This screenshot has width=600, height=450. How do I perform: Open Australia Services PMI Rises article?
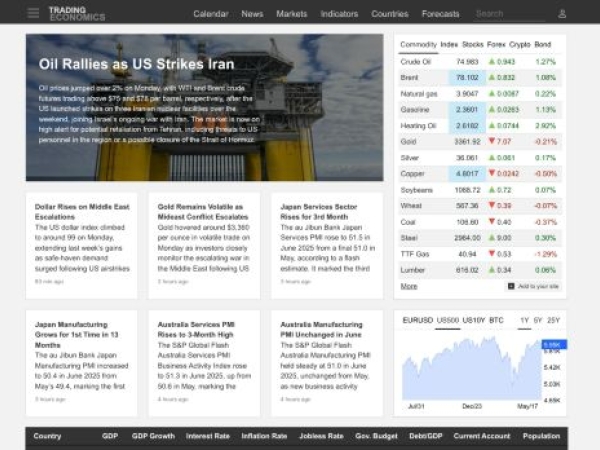pyautogui.click(x=196, y=329)
